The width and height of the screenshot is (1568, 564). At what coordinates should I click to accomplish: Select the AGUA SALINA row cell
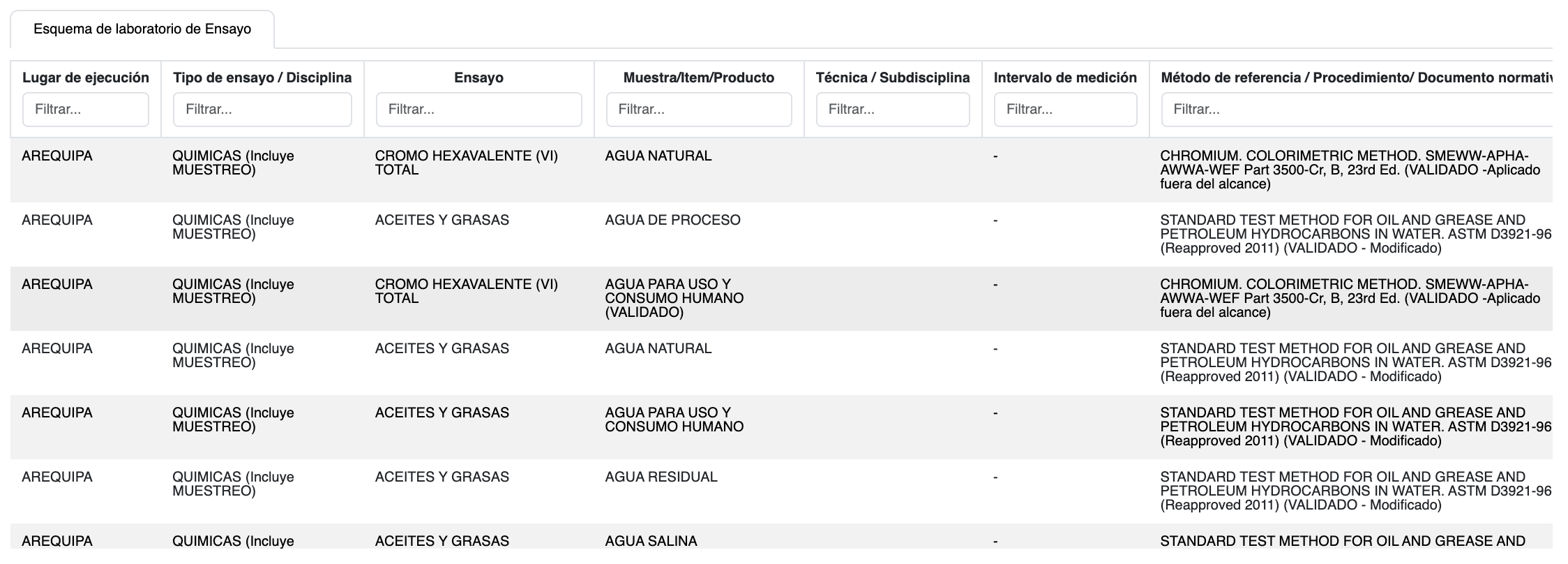pos(651,541)
